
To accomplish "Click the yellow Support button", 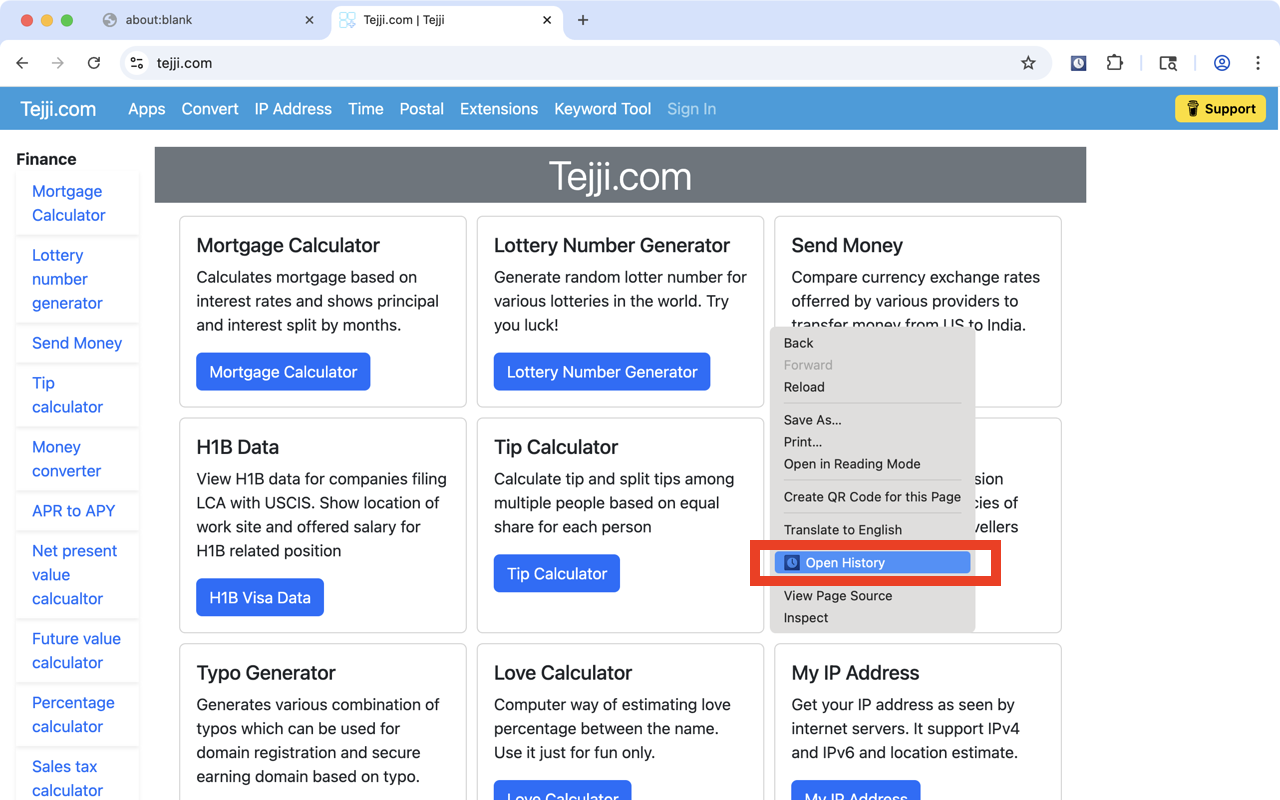I will (x=1220, y=109).
